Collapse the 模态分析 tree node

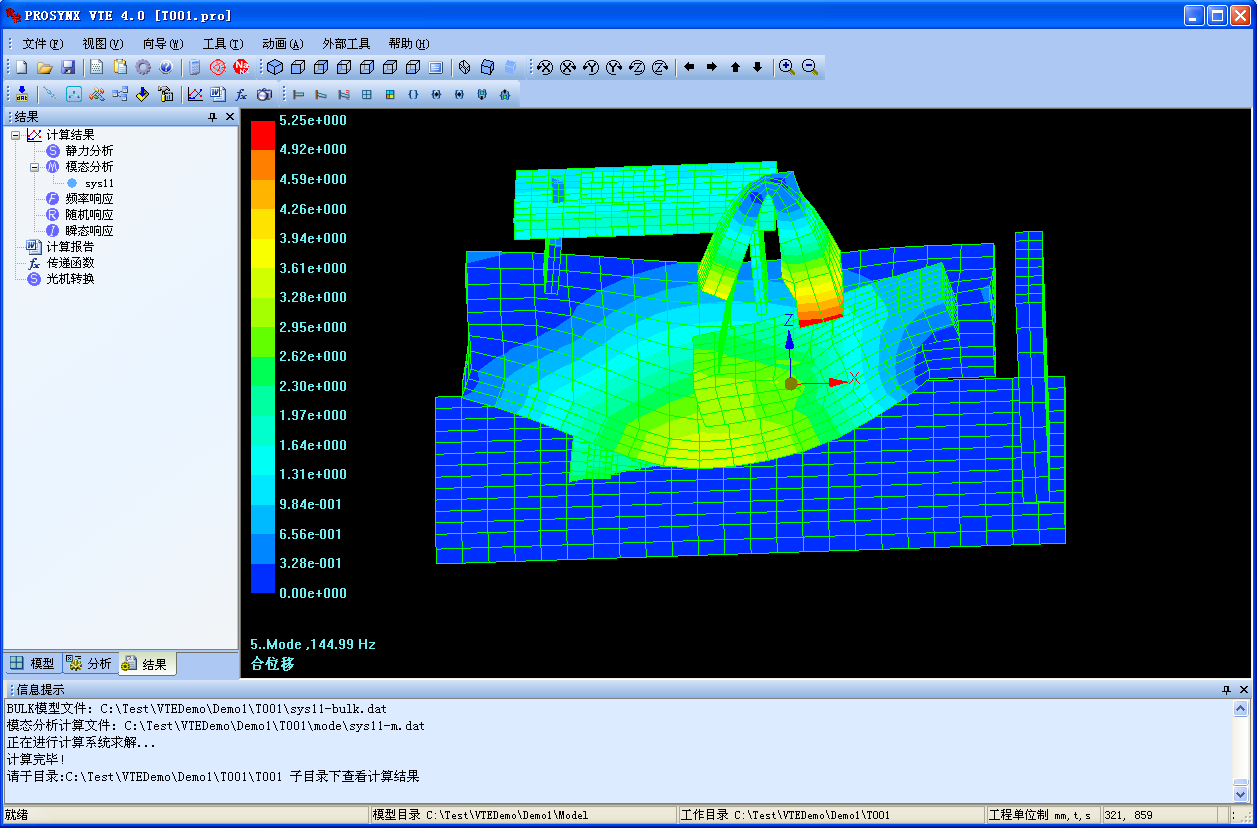(x=34, y=167)
